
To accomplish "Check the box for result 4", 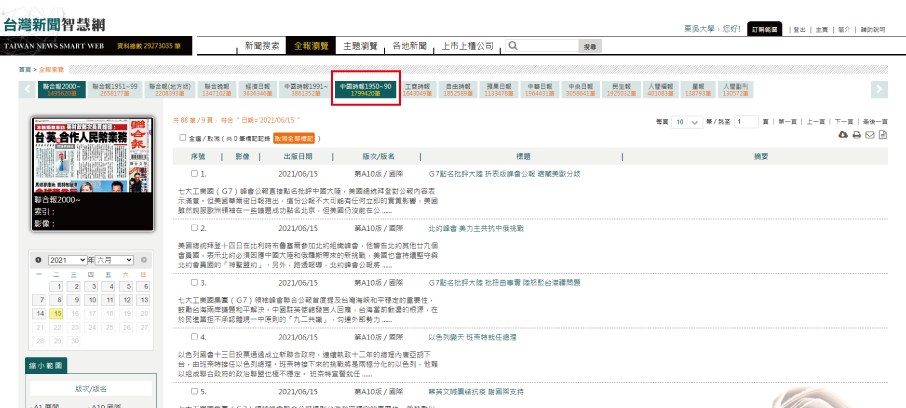I will pyautogui.click(x=194, y=336).
